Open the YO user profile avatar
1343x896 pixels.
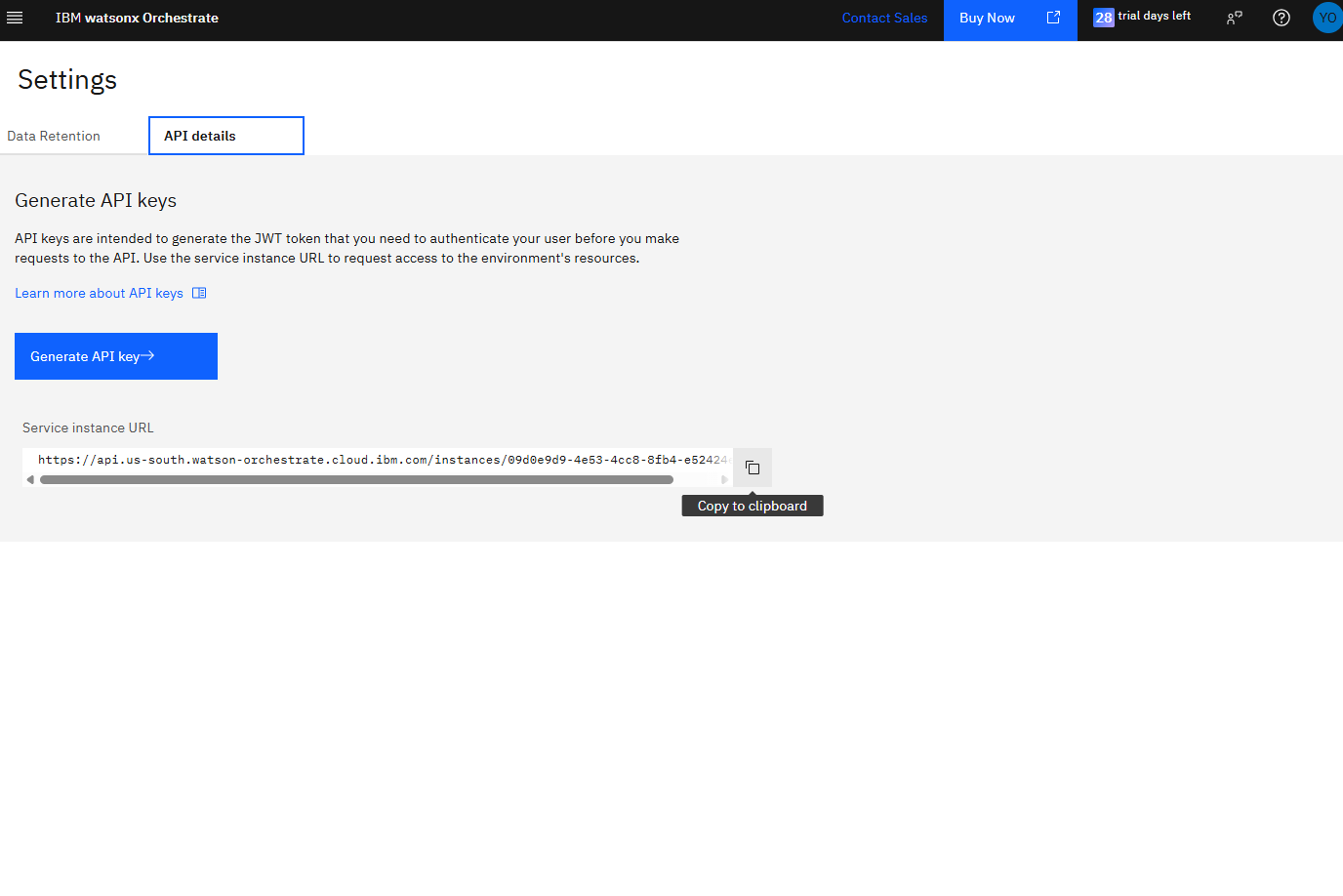(1327, 18)
